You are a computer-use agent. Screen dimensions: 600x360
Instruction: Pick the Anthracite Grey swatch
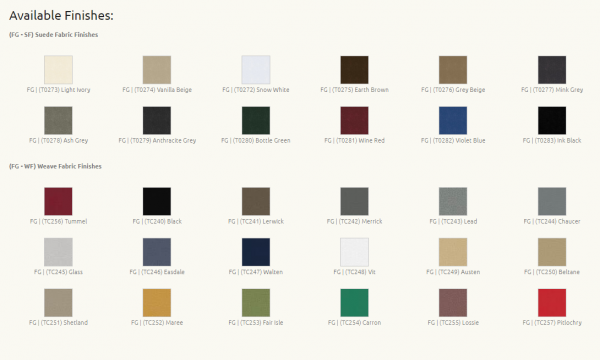157,121
